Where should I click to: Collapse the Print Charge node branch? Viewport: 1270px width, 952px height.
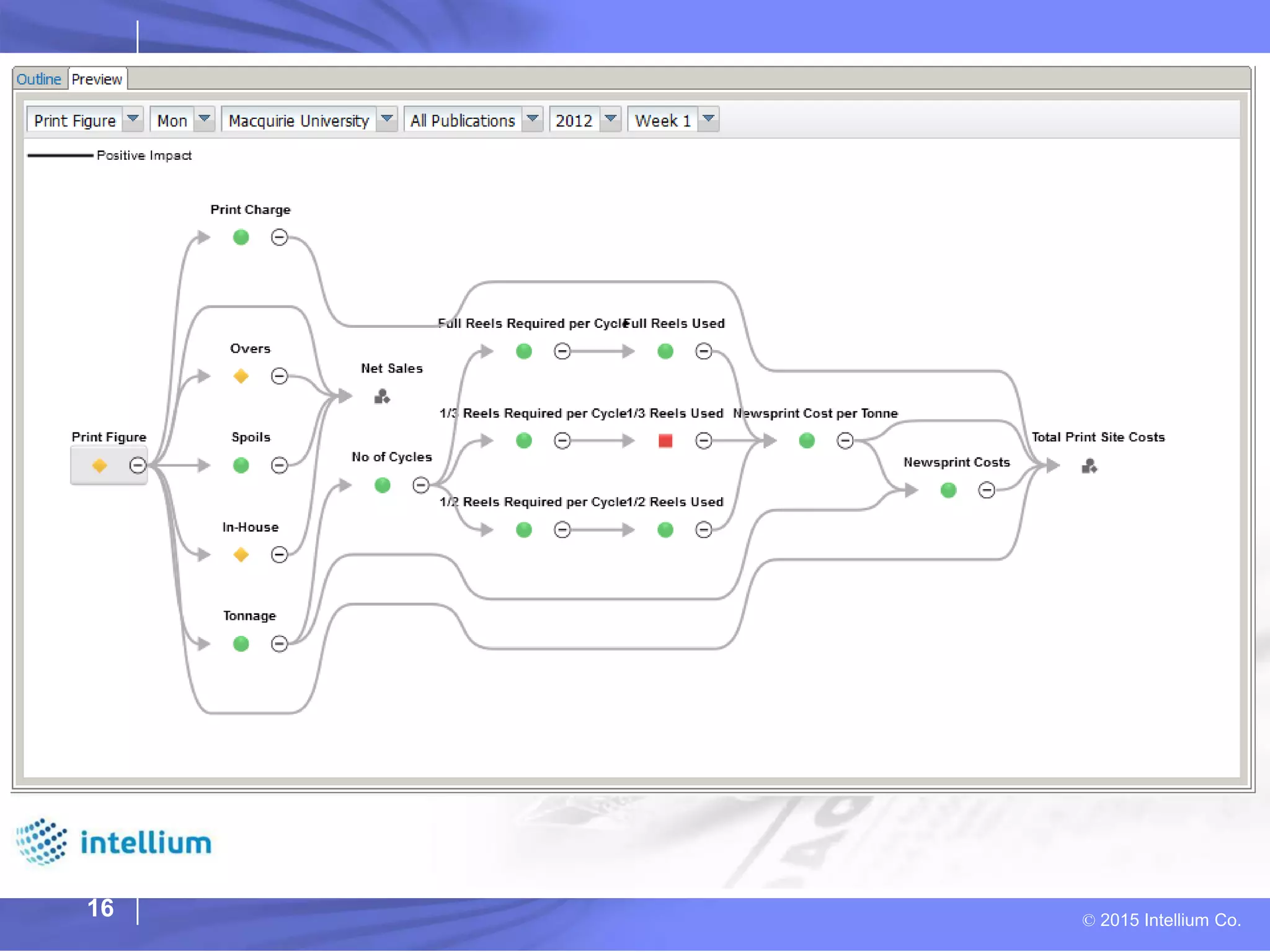[280, 237]
